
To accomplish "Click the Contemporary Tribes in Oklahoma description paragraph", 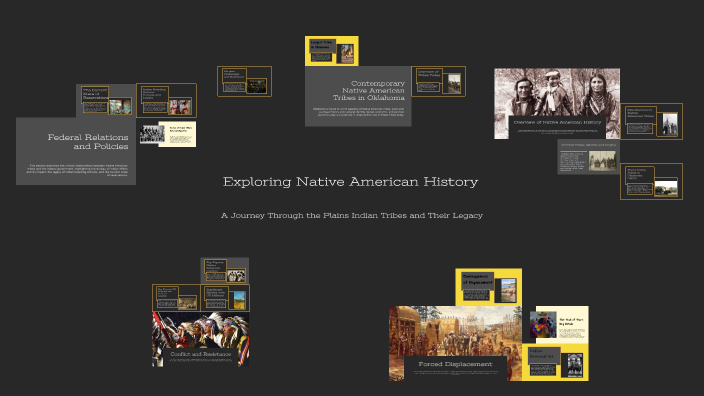I will [x=358, y=112].
